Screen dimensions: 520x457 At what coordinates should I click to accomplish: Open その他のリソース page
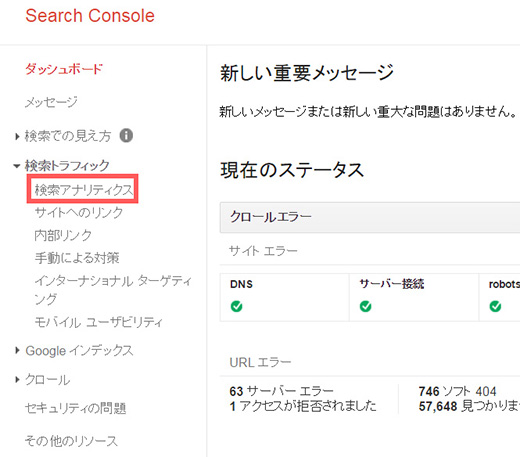(x=71, y=441)
